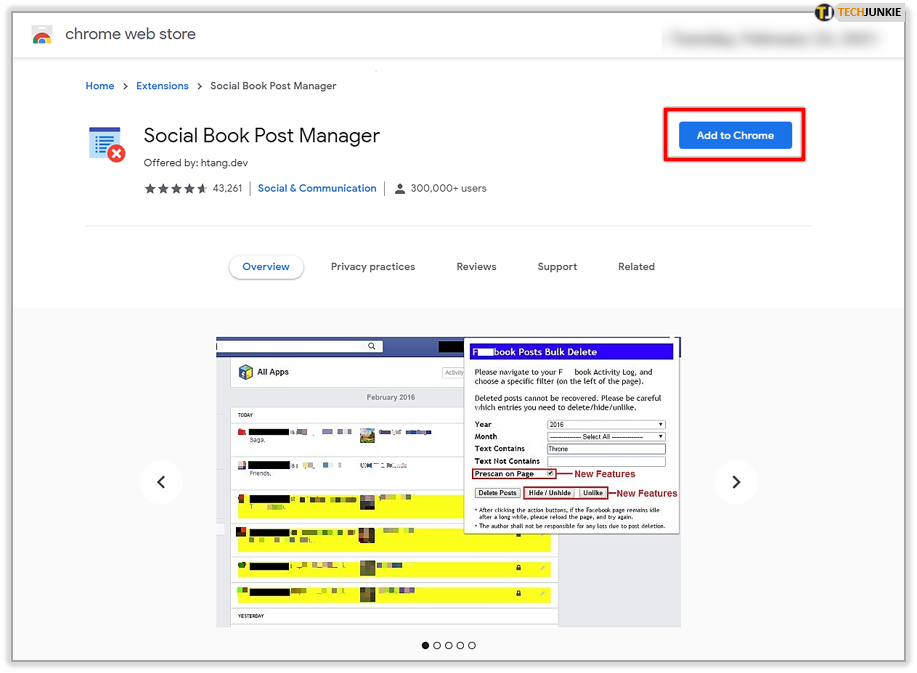The height and width of the screenshot is (673, 917).
Task: Click the star rating icons
Action: [176, 188]
